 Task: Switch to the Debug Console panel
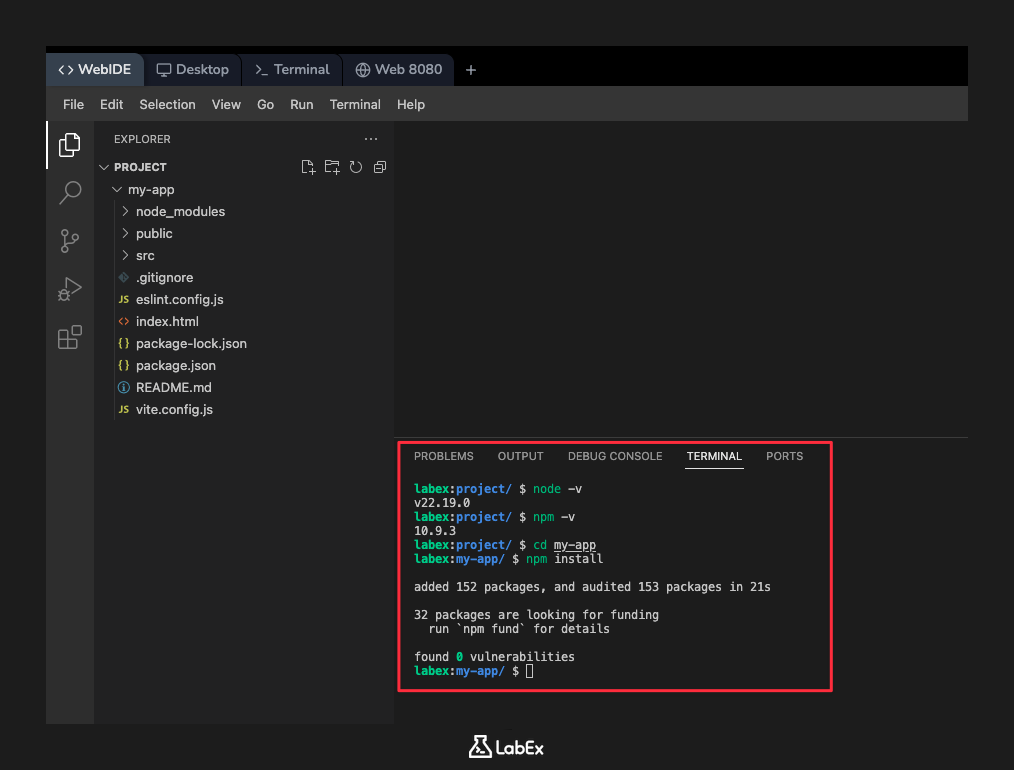pos(615,456)
